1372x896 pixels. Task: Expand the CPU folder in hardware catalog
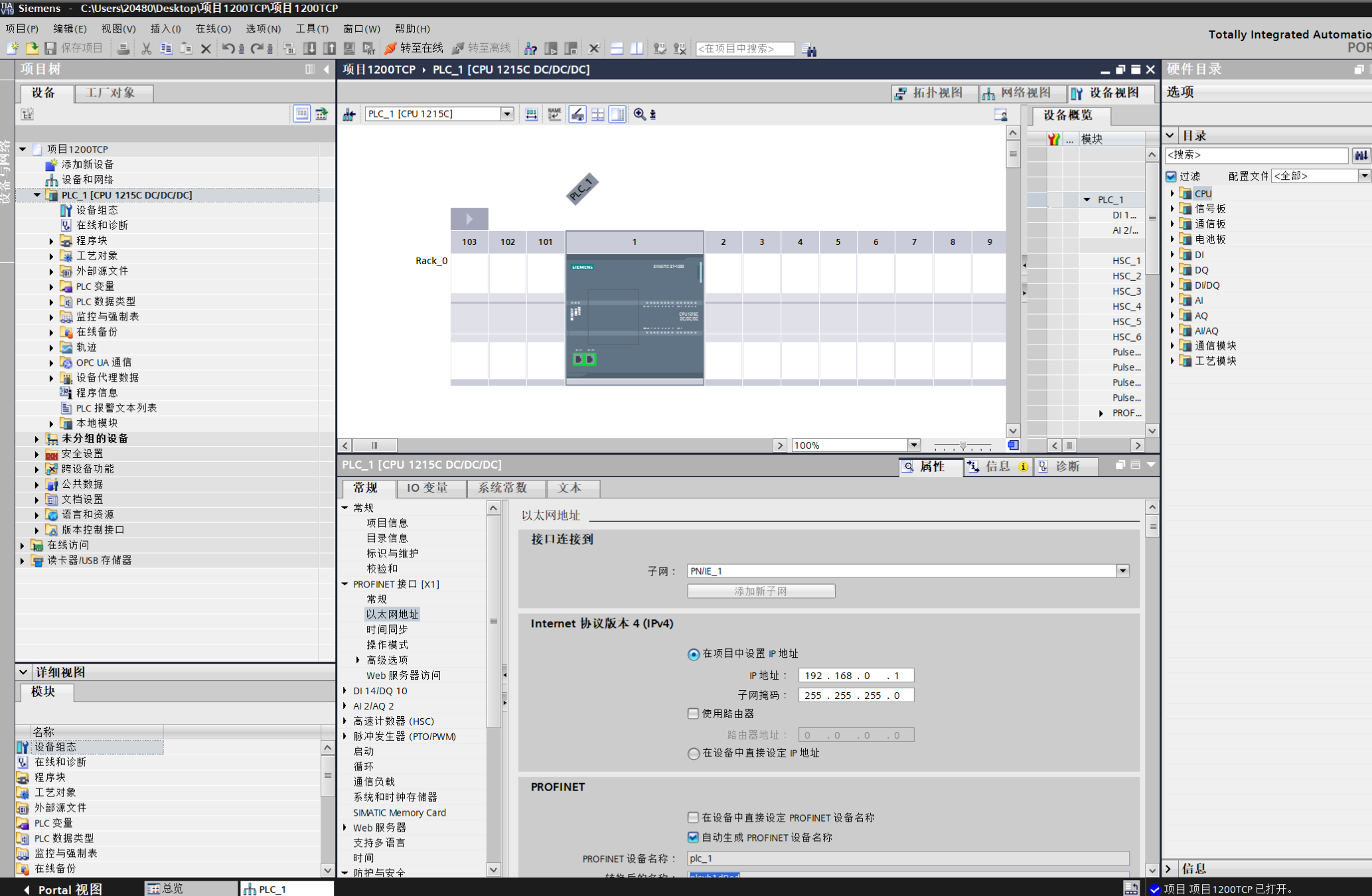[x=1173, y=194]
